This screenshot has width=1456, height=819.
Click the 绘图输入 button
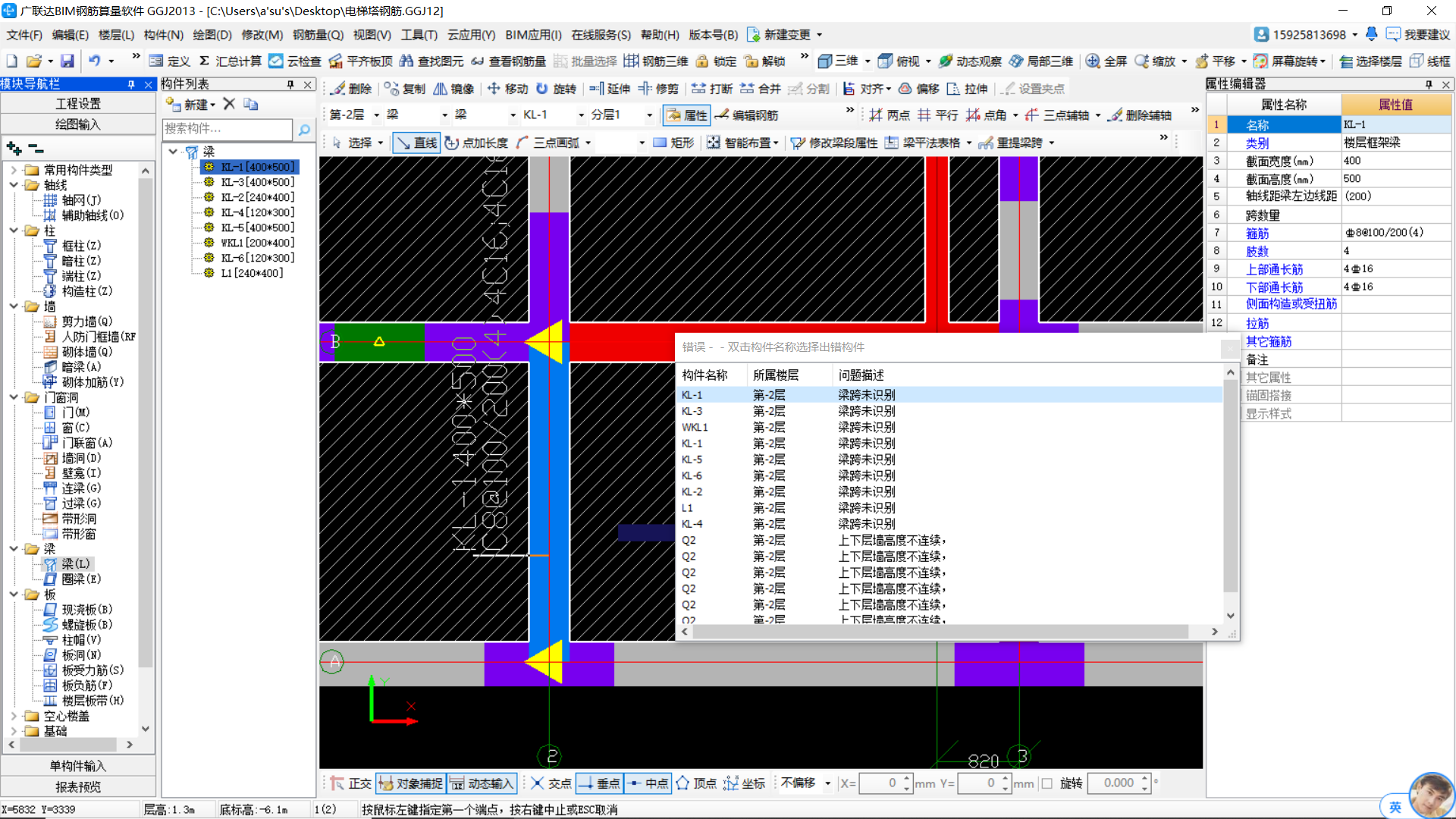78,124
